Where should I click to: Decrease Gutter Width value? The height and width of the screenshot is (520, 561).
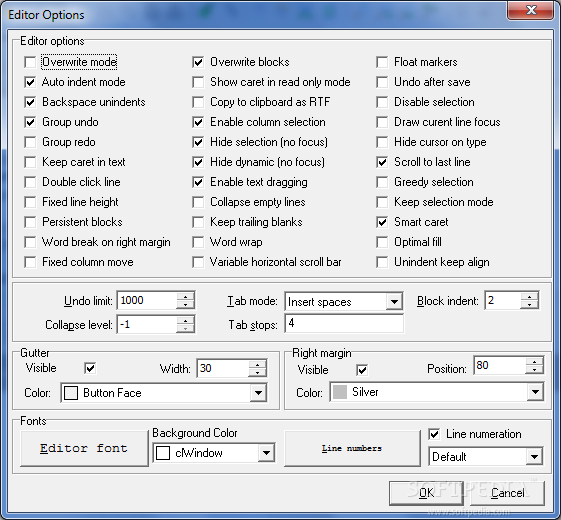click(258, 373)
